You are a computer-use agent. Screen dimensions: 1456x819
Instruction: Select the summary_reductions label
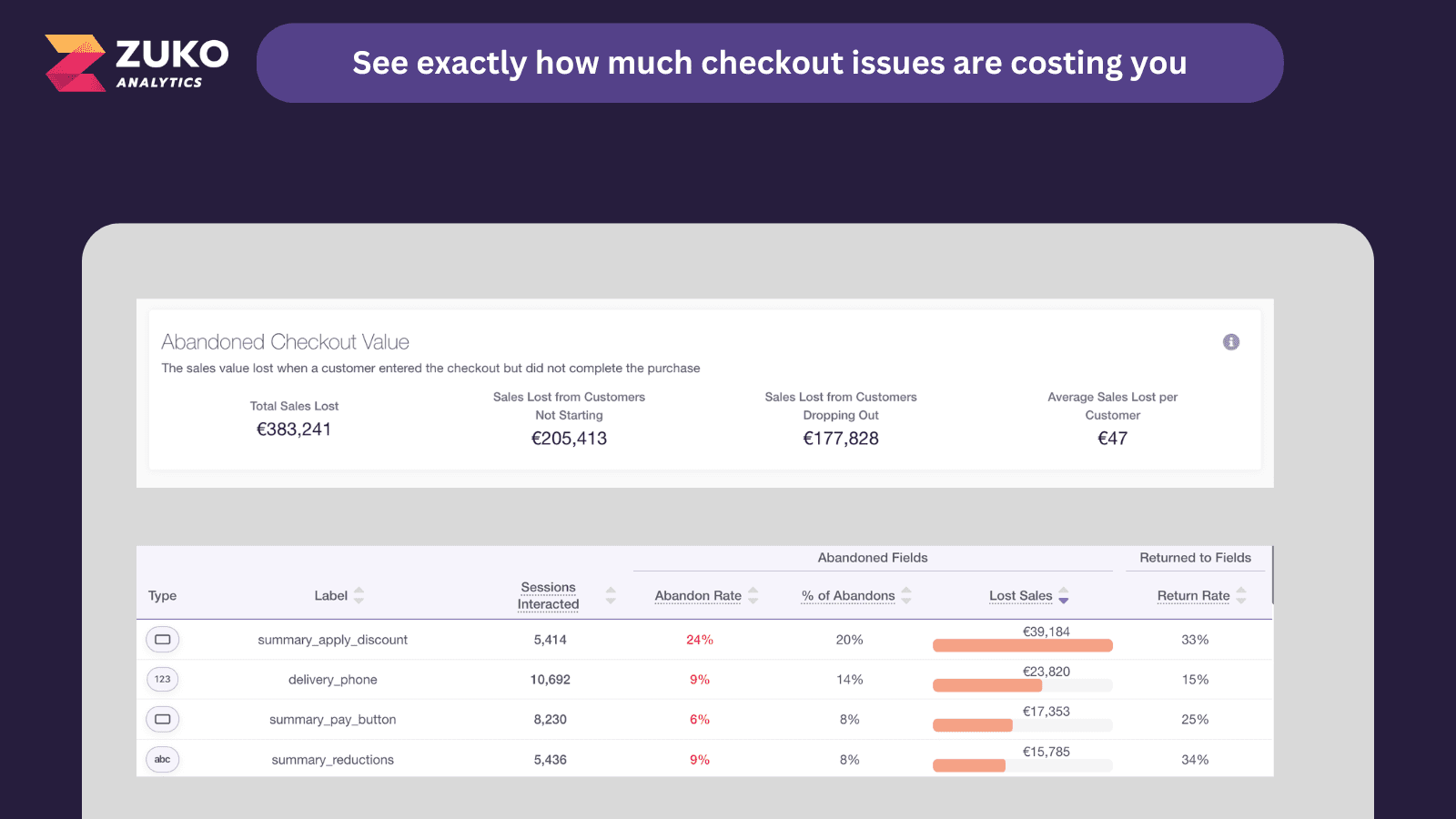333,760
